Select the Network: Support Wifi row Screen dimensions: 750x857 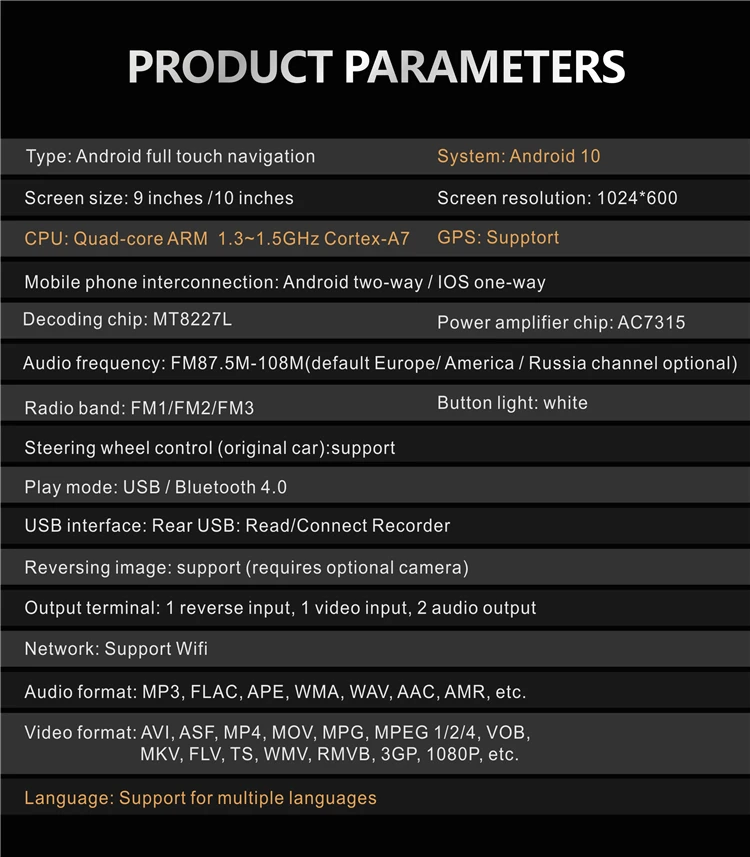(x=116, y=649)
